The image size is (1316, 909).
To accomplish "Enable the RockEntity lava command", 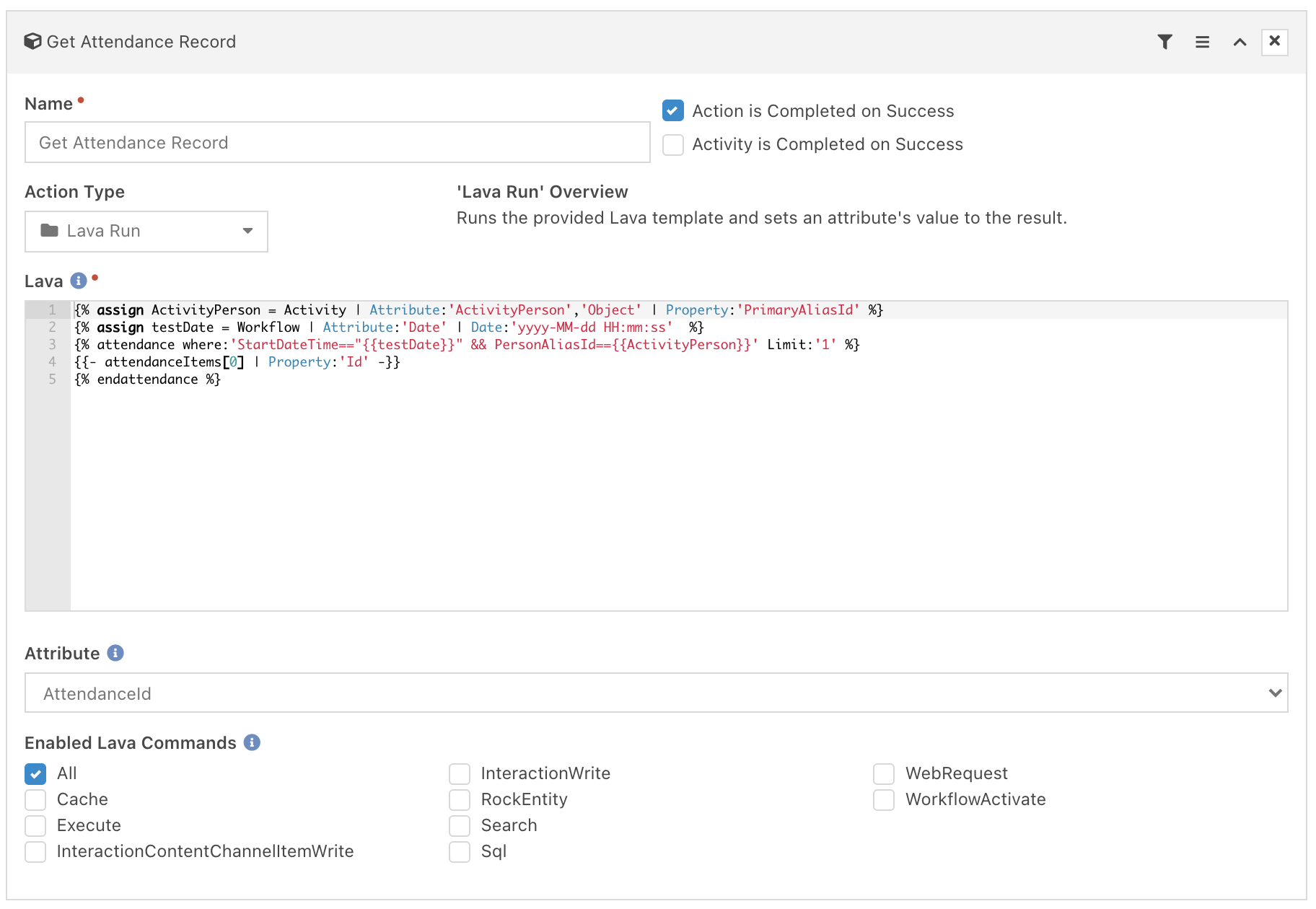I will tap(460, 799).
